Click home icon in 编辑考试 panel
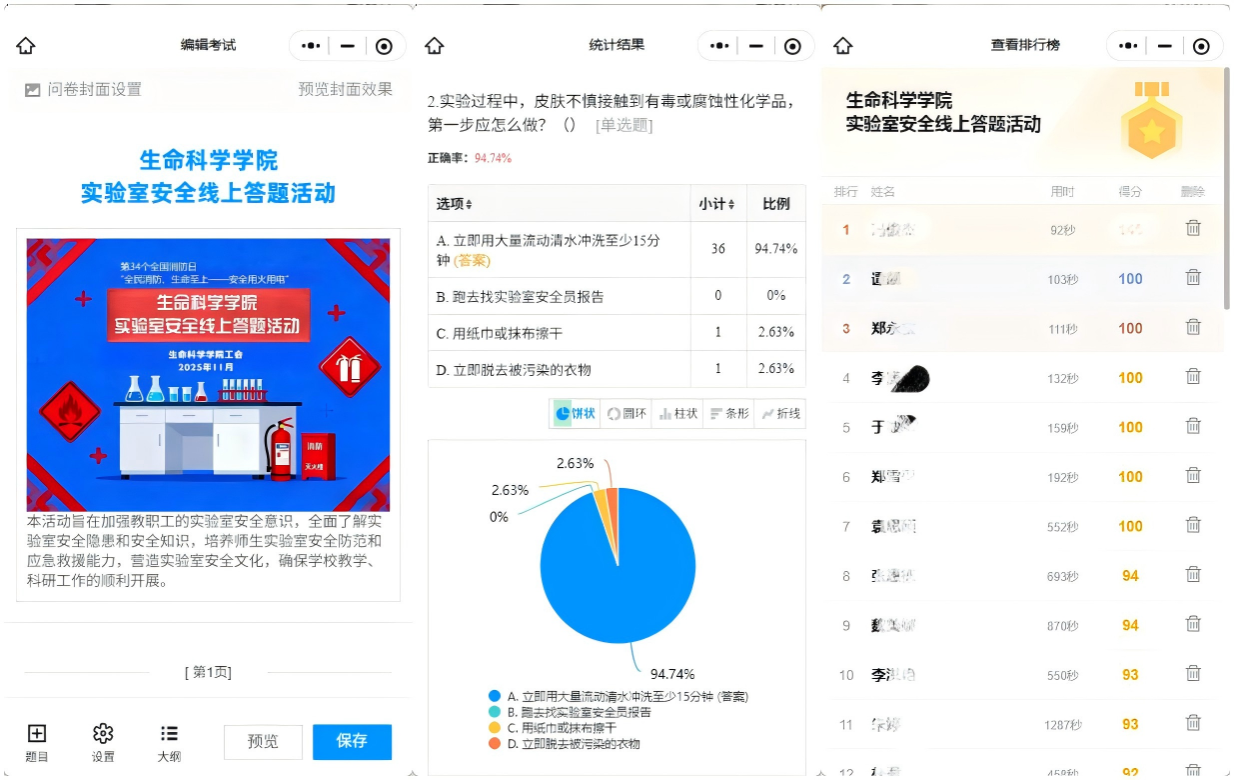This screenshot has width=1234, height=780. [x=26, y=46]
